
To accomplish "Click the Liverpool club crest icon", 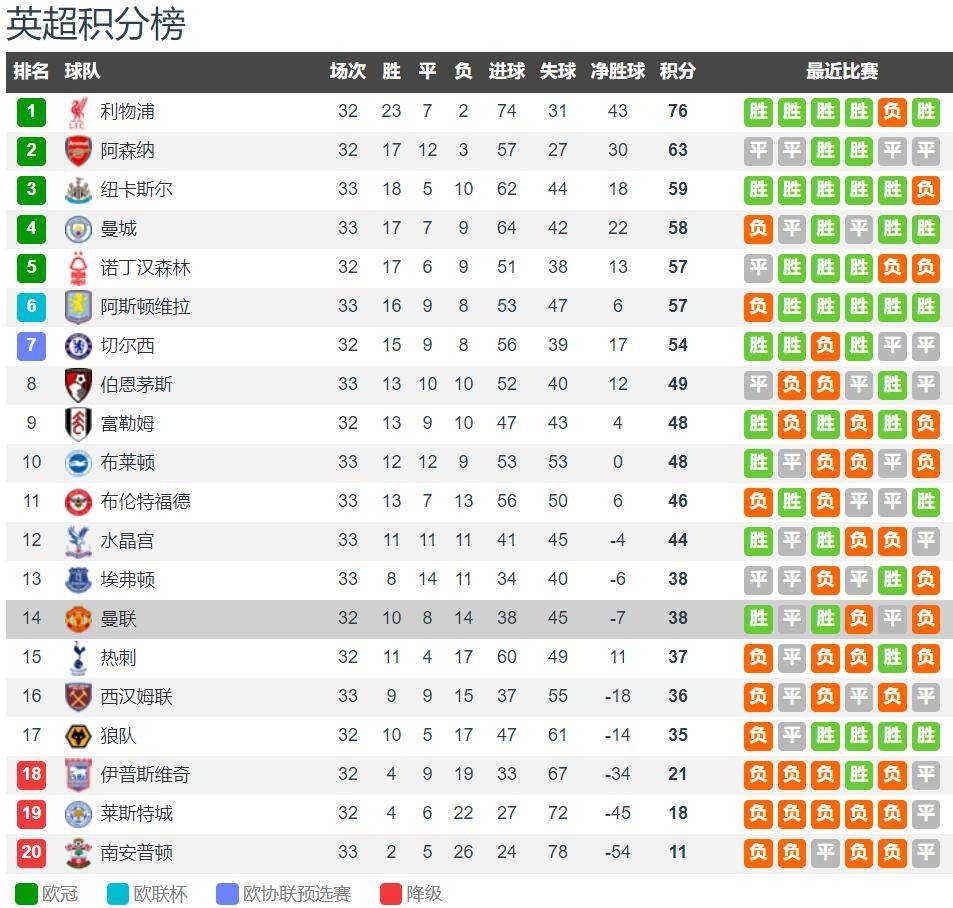I will 78,112.
